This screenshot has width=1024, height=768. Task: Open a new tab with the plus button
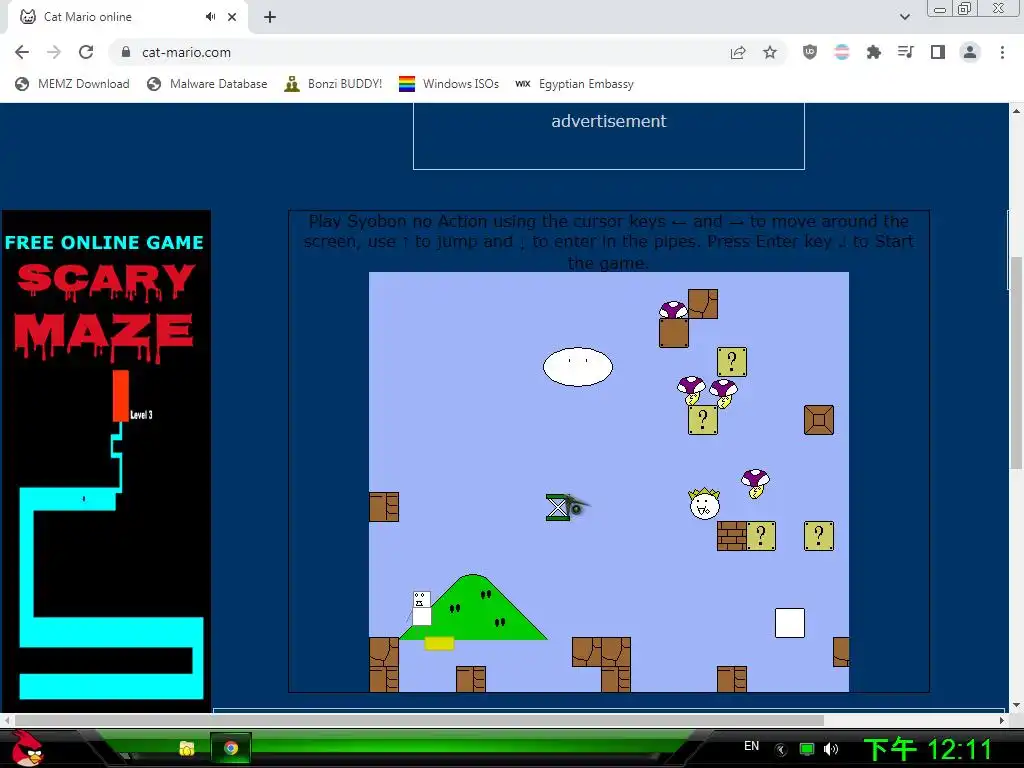270,17
